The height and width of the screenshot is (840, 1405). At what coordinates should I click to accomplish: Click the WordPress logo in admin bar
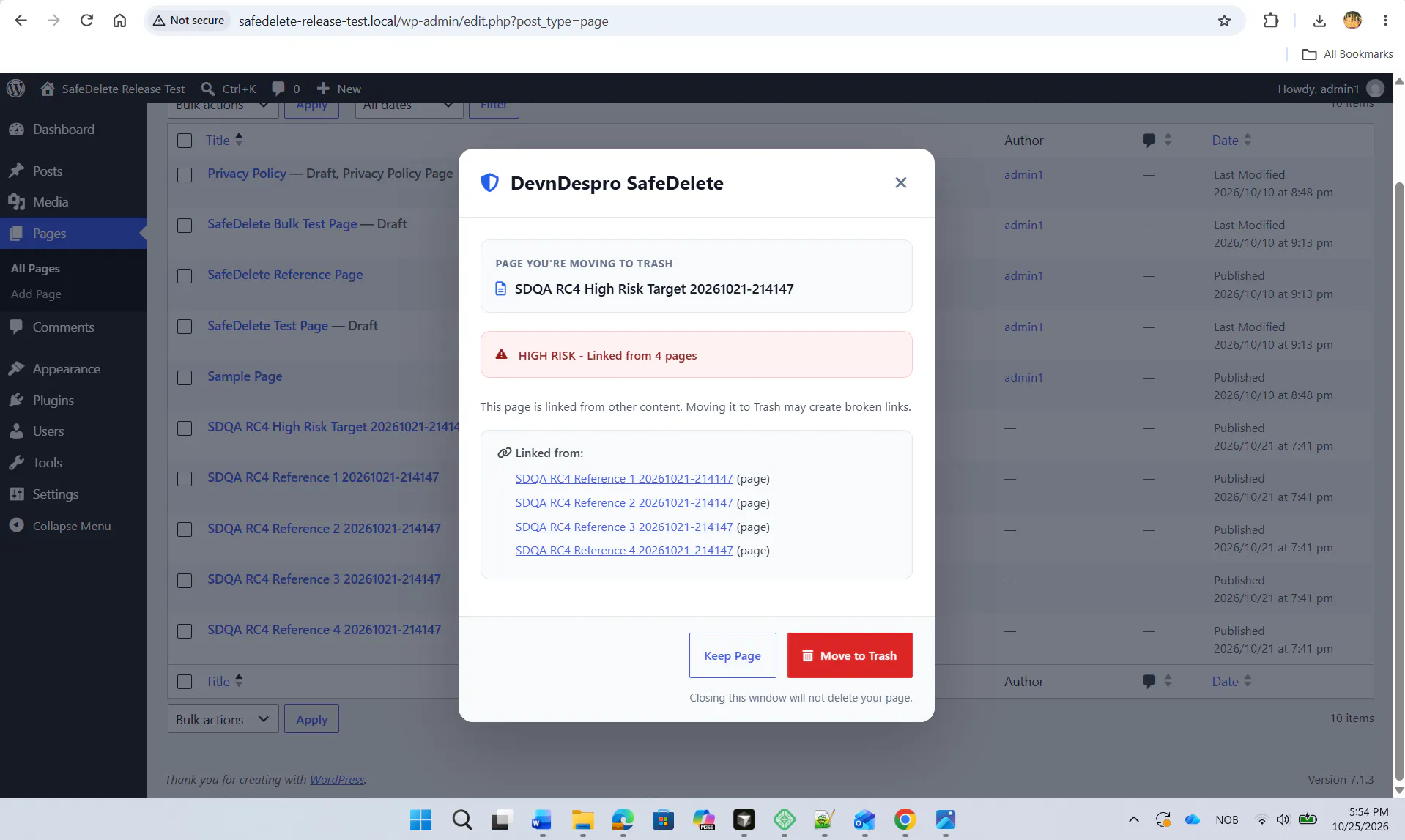15,89
